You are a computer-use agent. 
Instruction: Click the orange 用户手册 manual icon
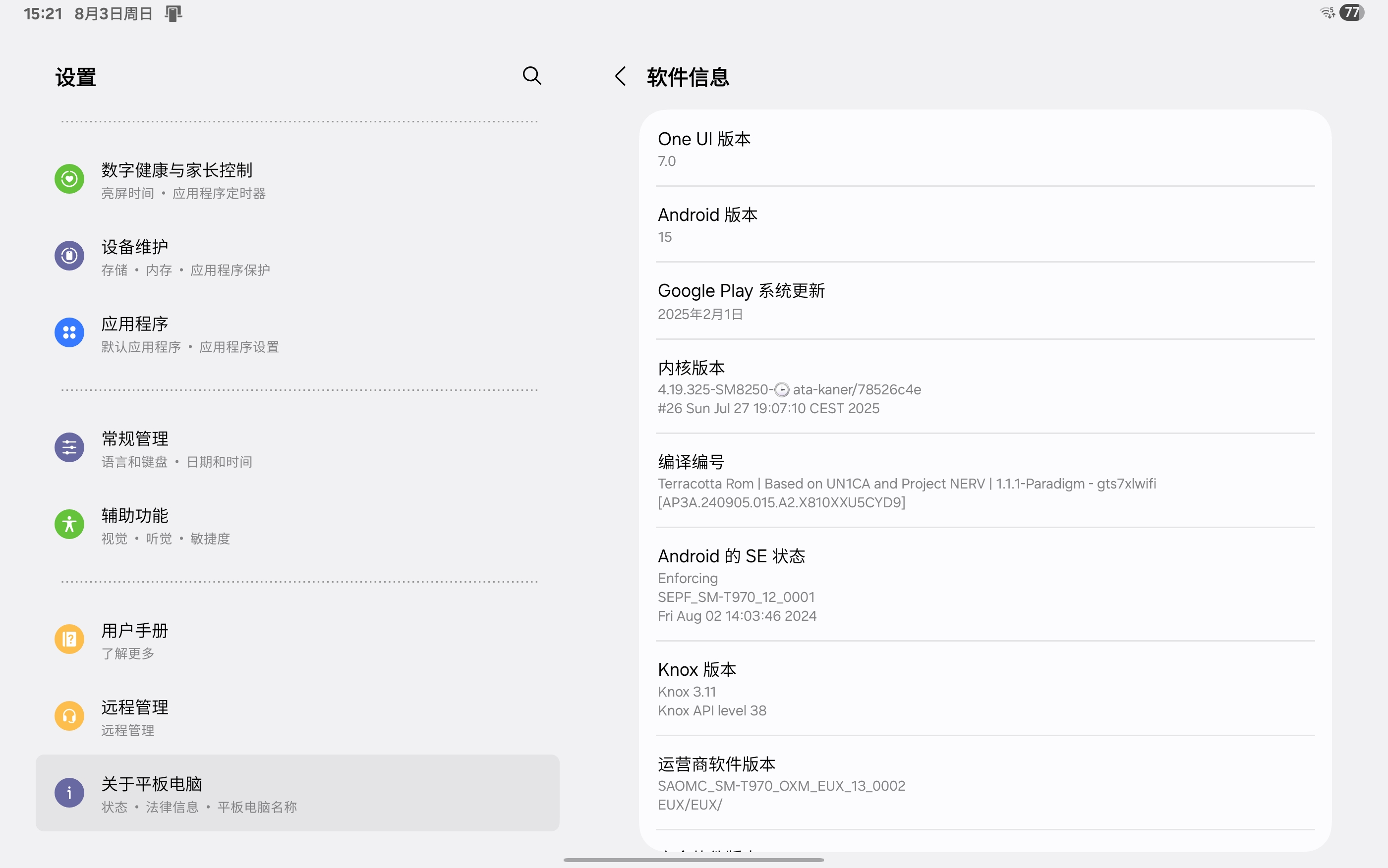(x=69, y=639)
